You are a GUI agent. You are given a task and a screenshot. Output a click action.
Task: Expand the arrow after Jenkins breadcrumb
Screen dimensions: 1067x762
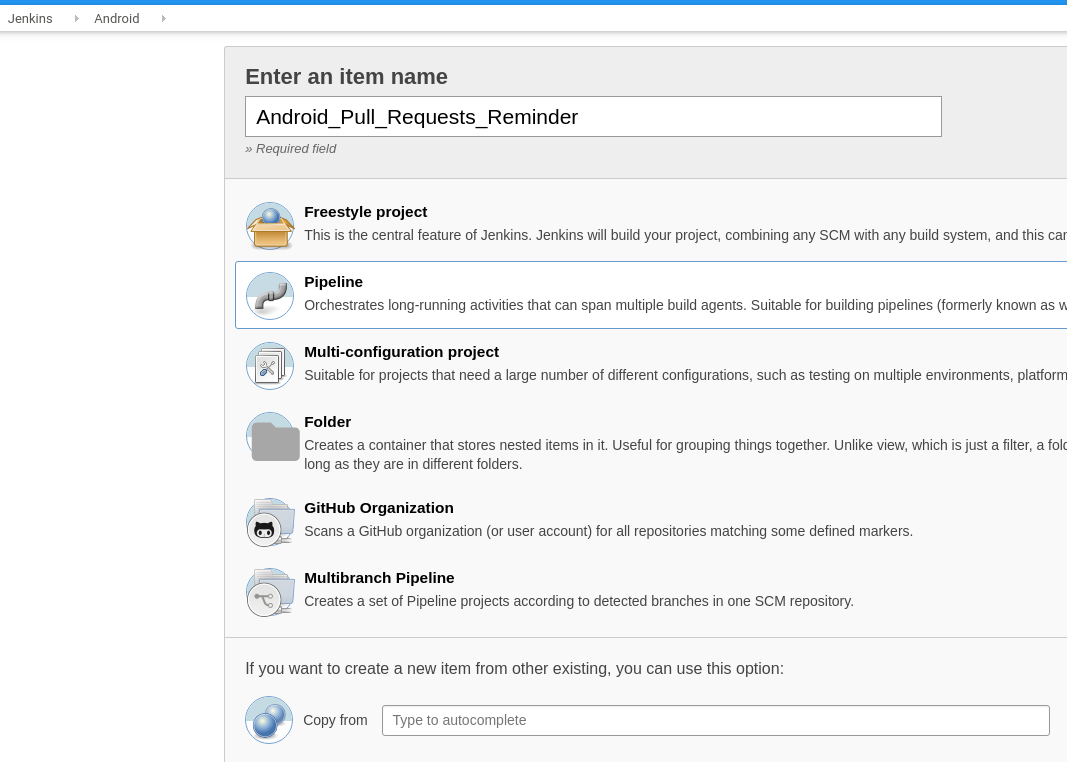(x=77, y=18)
